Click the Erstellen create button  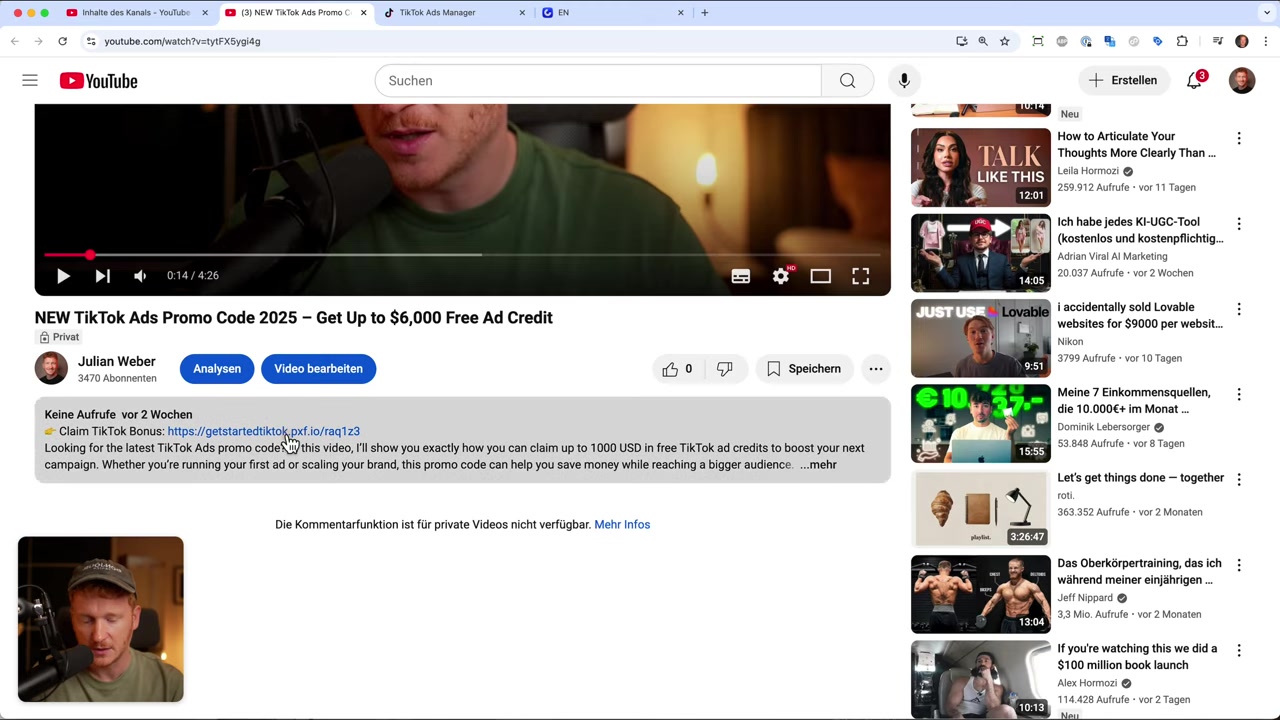1122,80
